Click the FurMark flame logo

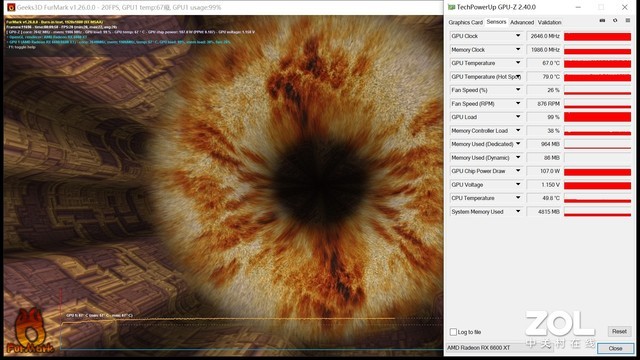tap(29, 331)
